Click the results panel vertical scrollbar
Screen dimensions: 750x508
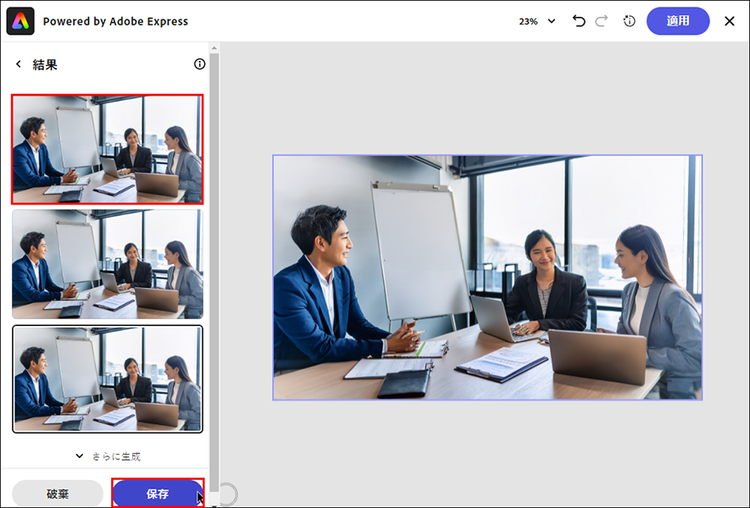[x=213, y=250]
